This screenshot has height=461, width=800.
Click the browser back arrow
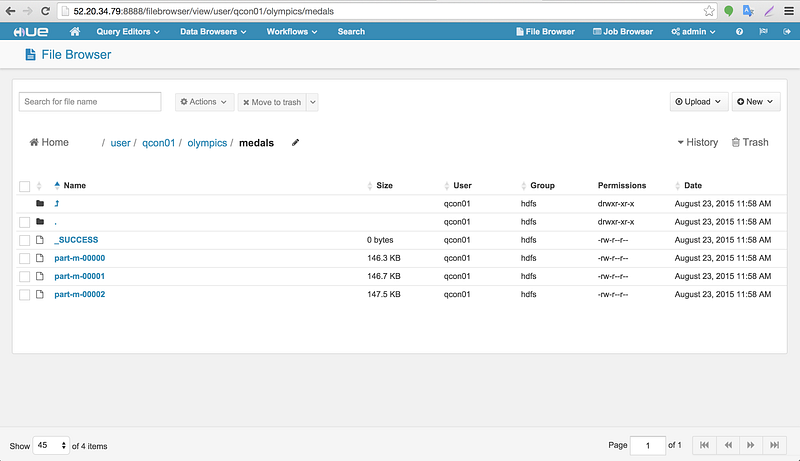pyautogui.click(x=10, y=11)
